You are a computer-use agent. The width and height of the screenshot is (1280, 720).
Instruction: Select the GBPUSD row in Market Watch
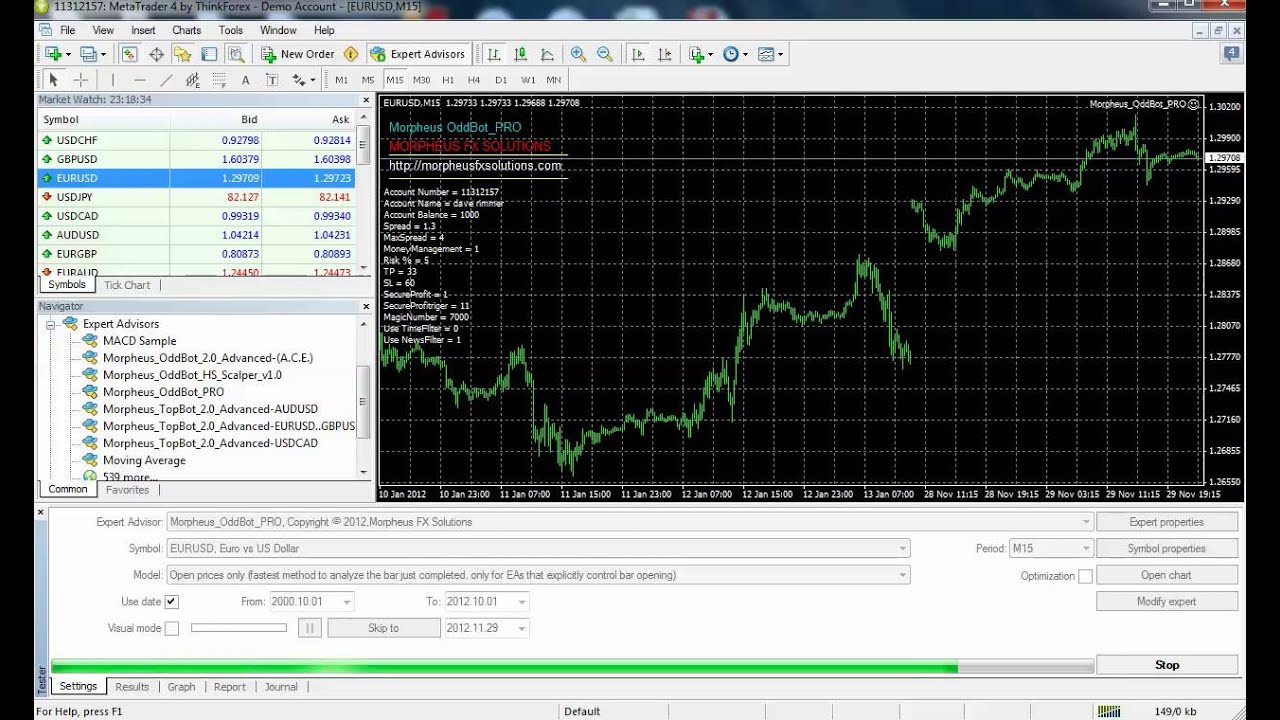(x=197, y=159)
